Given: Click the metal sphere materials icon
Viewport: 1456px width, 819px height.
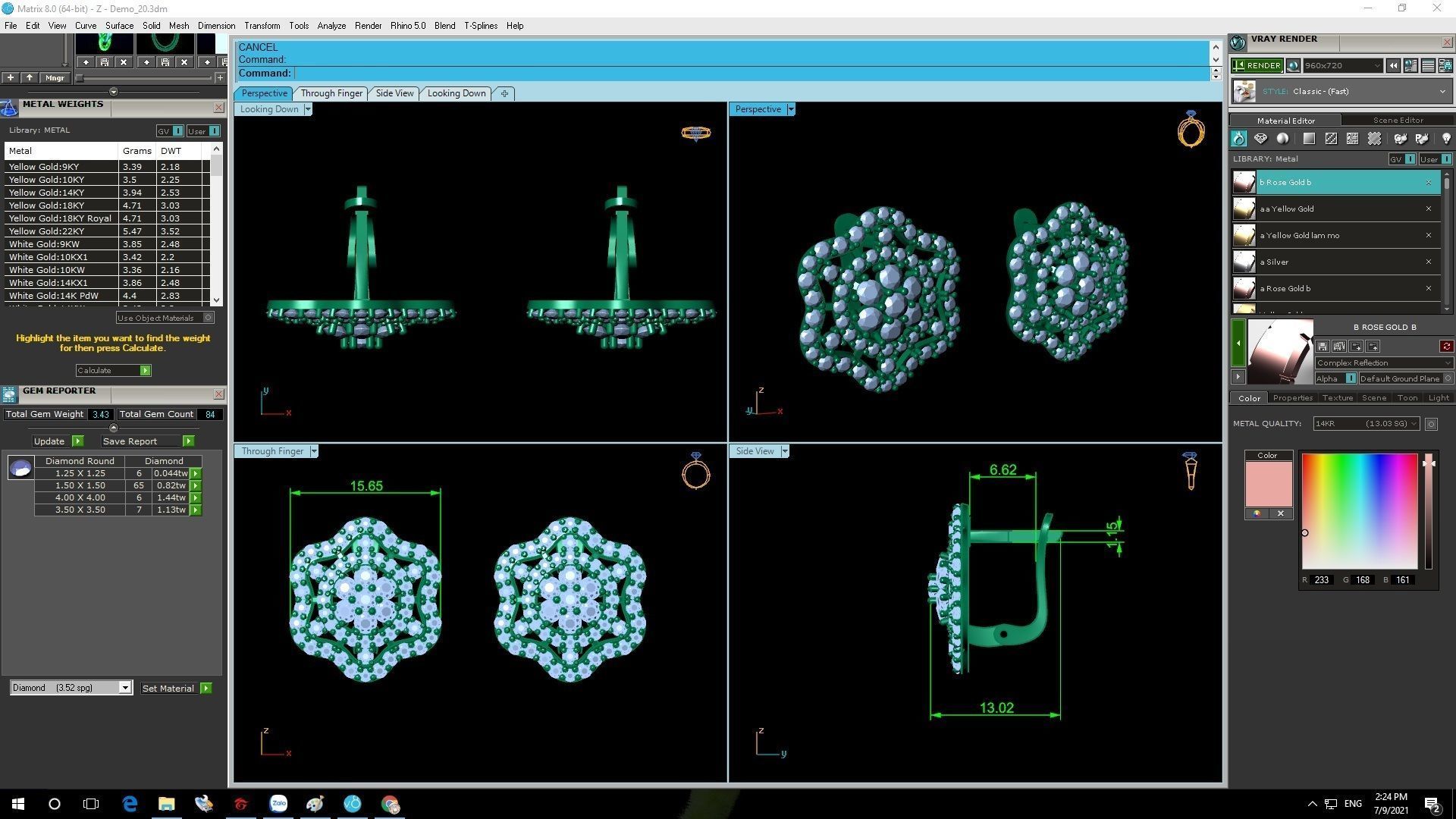Looking at the screenshot, I should tap(1282, 139).
